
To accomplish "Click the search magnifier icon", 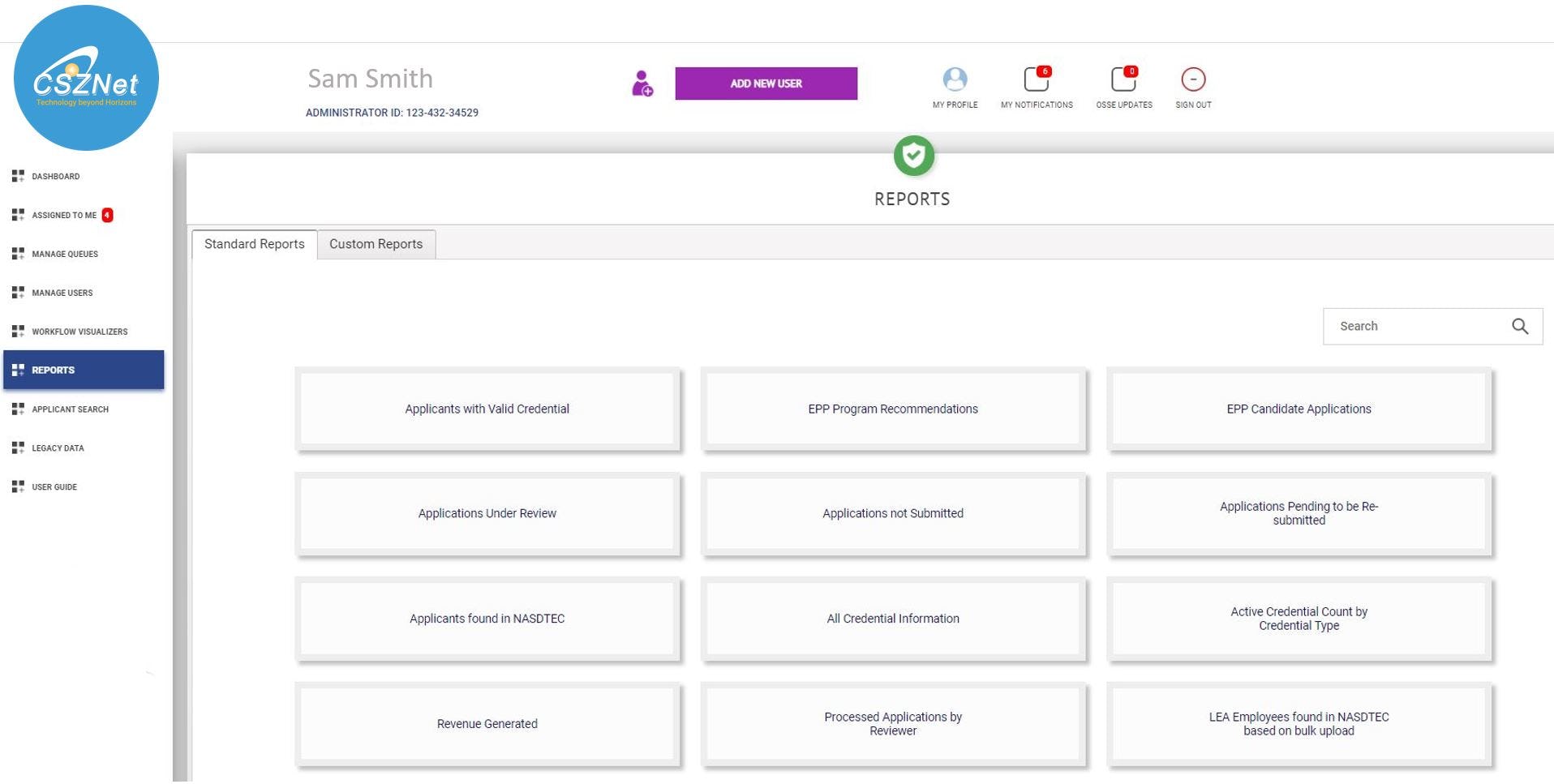I will 1520,326.
